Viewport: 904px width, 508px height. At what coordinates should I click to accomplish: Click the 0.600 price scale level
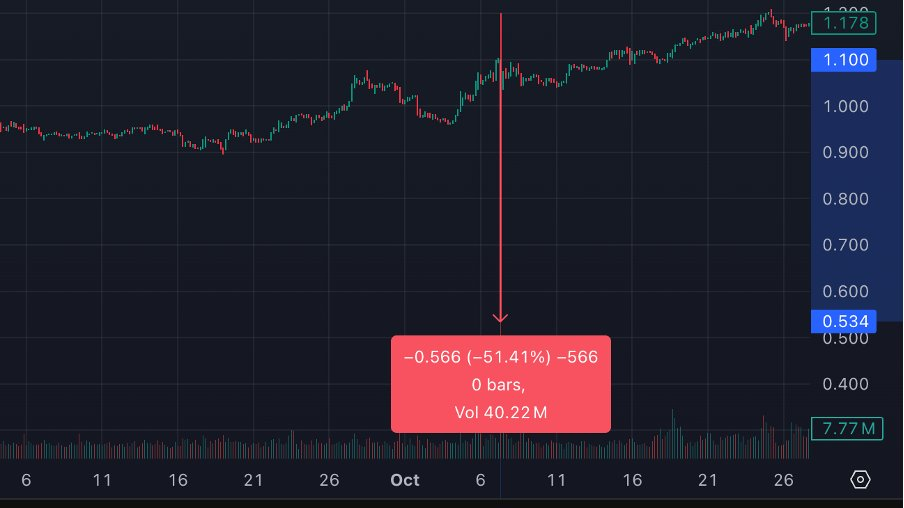point(844,292)
